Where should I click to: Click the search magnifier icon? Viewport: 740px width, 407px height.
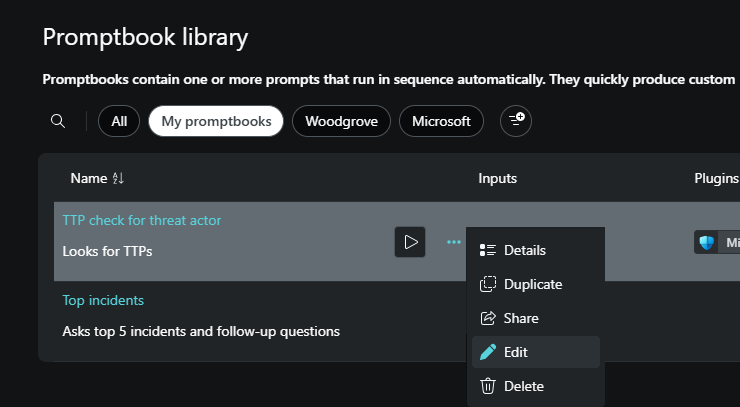58,121
